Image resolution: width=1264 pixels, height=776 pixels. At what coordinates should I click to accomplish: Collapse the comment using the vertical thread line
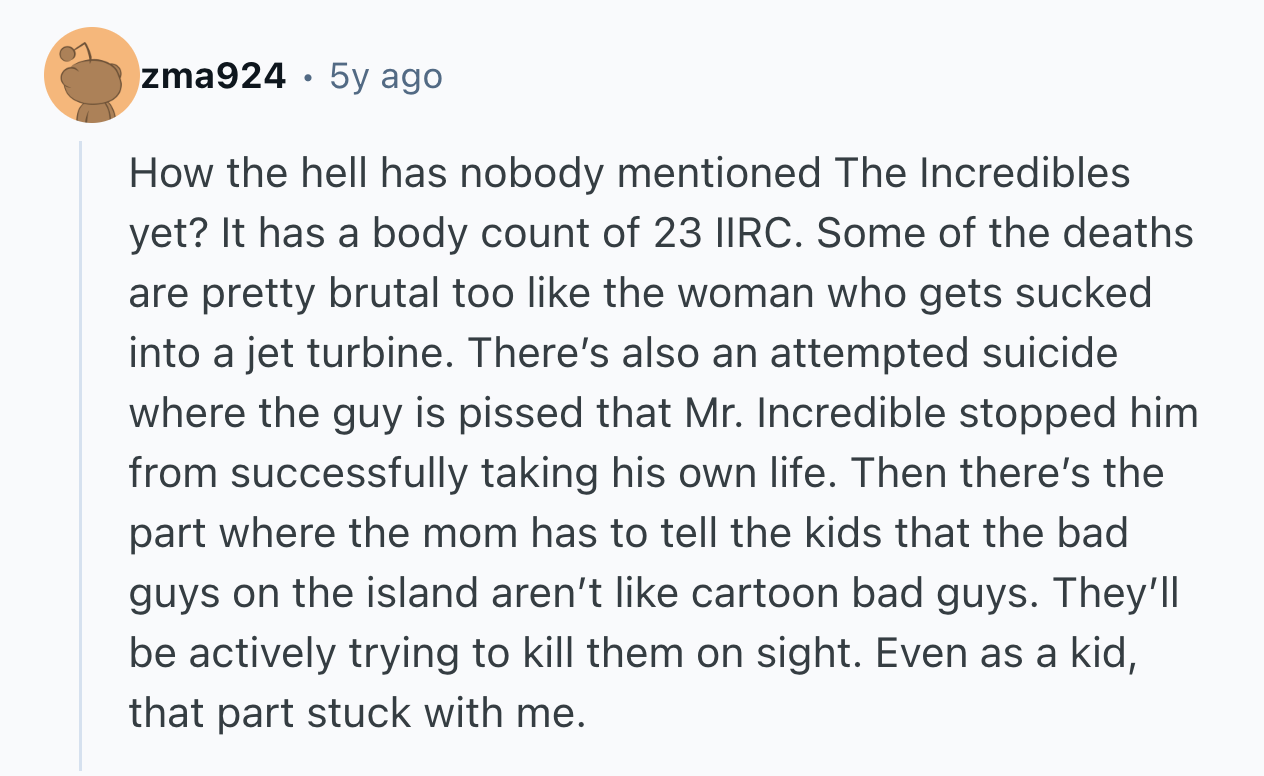point(82,450)
